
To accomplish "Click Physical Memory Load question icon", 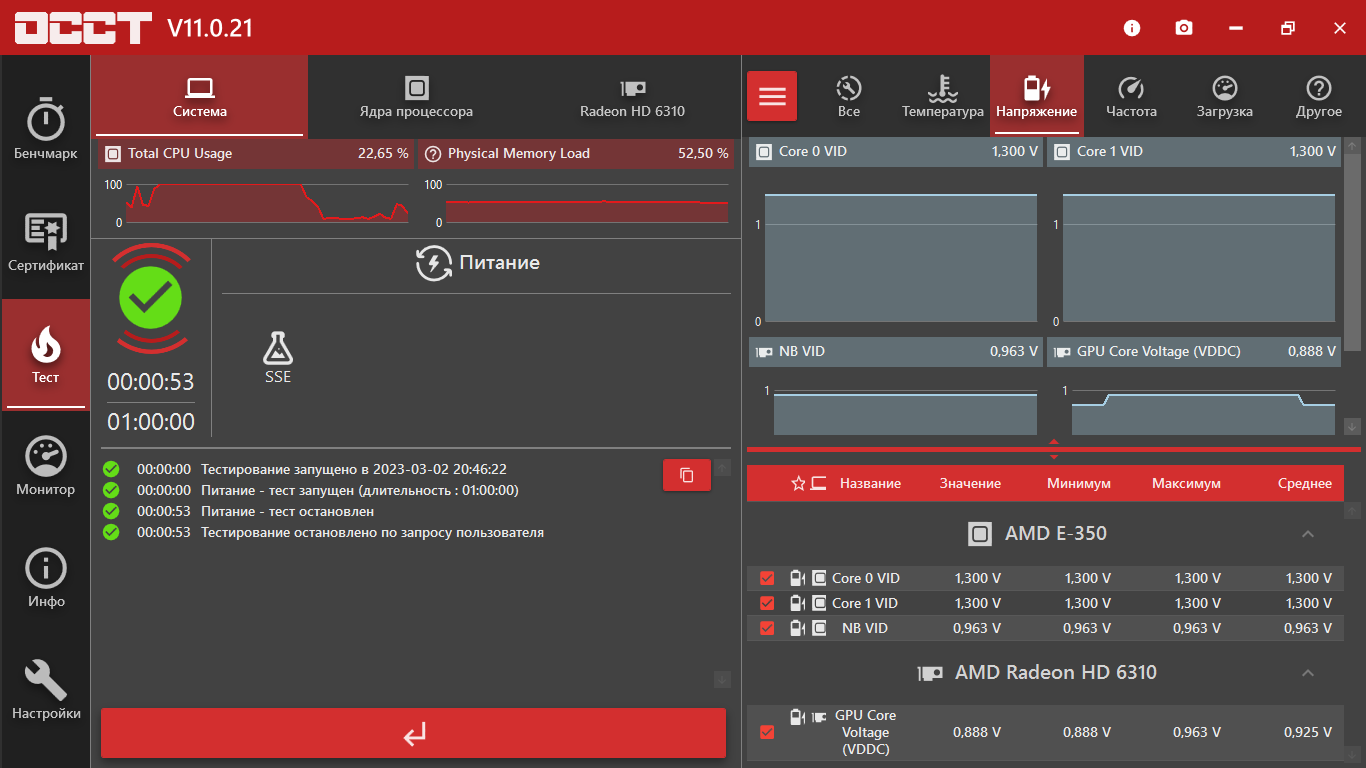I will (x=433, y=154).
